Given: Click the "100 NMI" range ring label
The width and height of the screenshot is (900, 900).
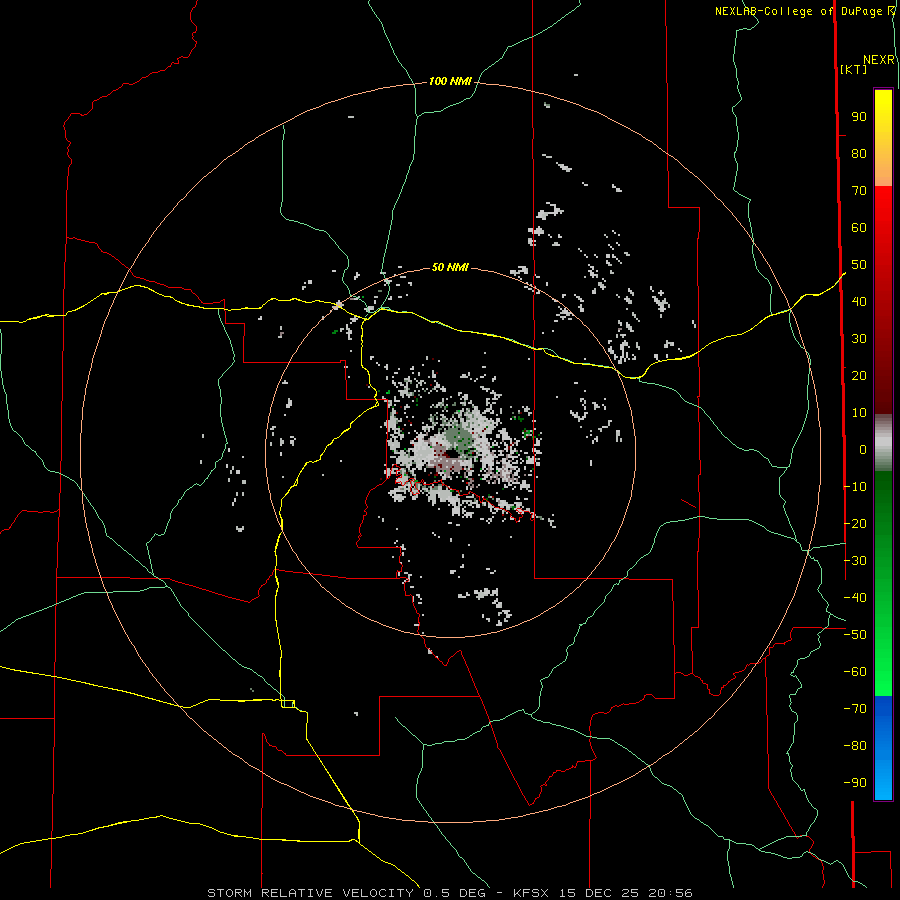Looking at the screenshot, I should [450, 82].
